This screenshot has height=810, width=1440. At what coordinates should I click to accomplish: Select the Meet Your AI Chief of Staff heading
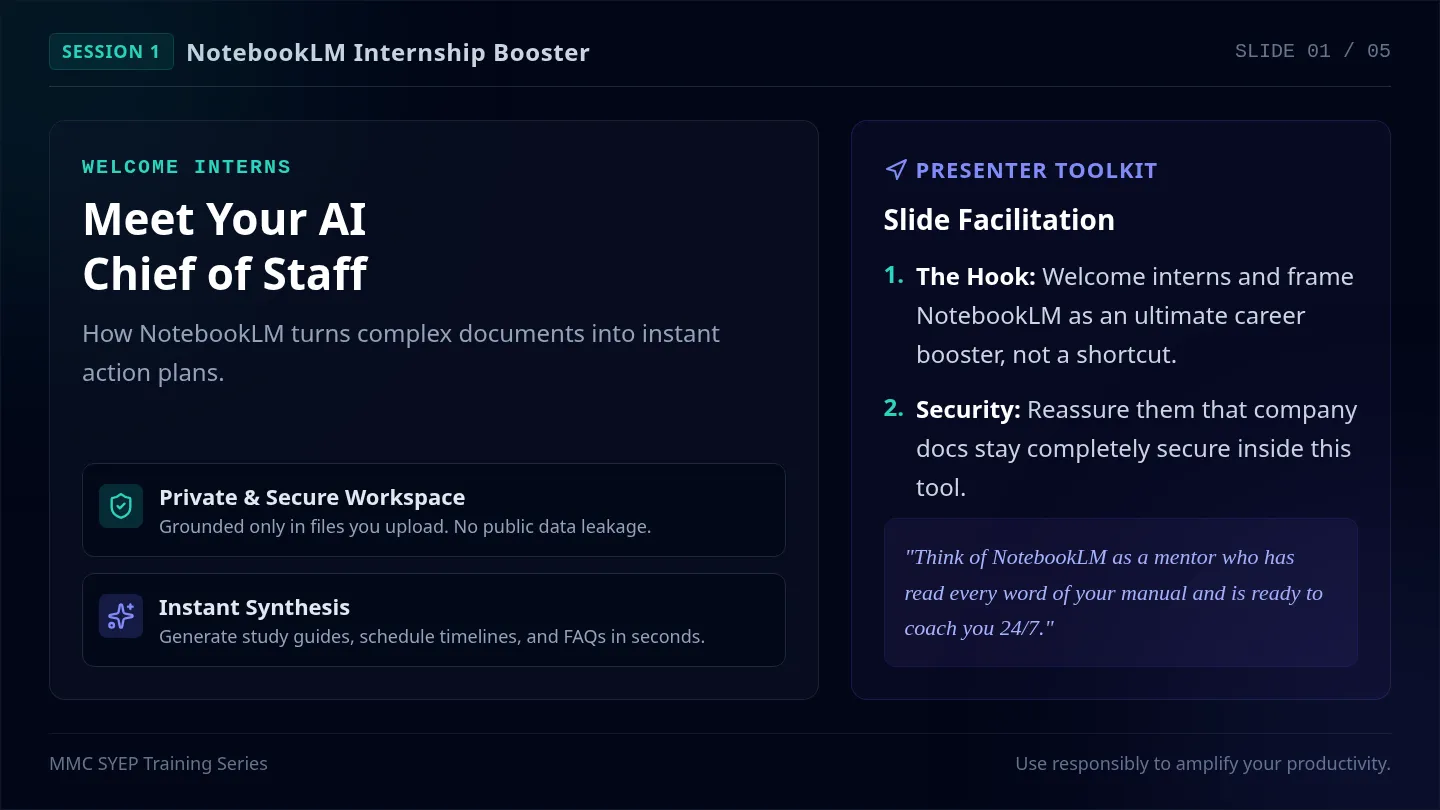(x=225, y=246)
